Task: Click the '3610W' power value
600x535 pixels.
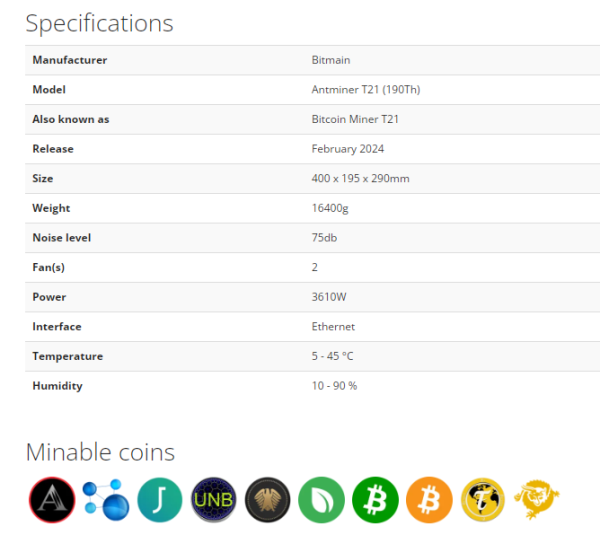Action: pos(329,297)
